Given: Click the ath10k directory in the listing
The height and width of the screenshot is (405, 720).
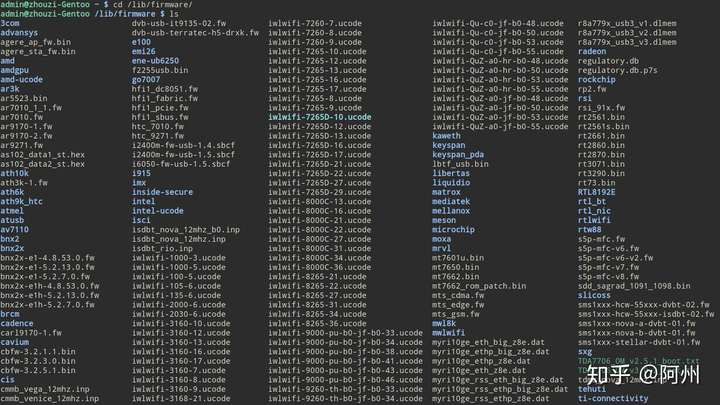Looking at the screenshot, I should click(x=15, y=173).
